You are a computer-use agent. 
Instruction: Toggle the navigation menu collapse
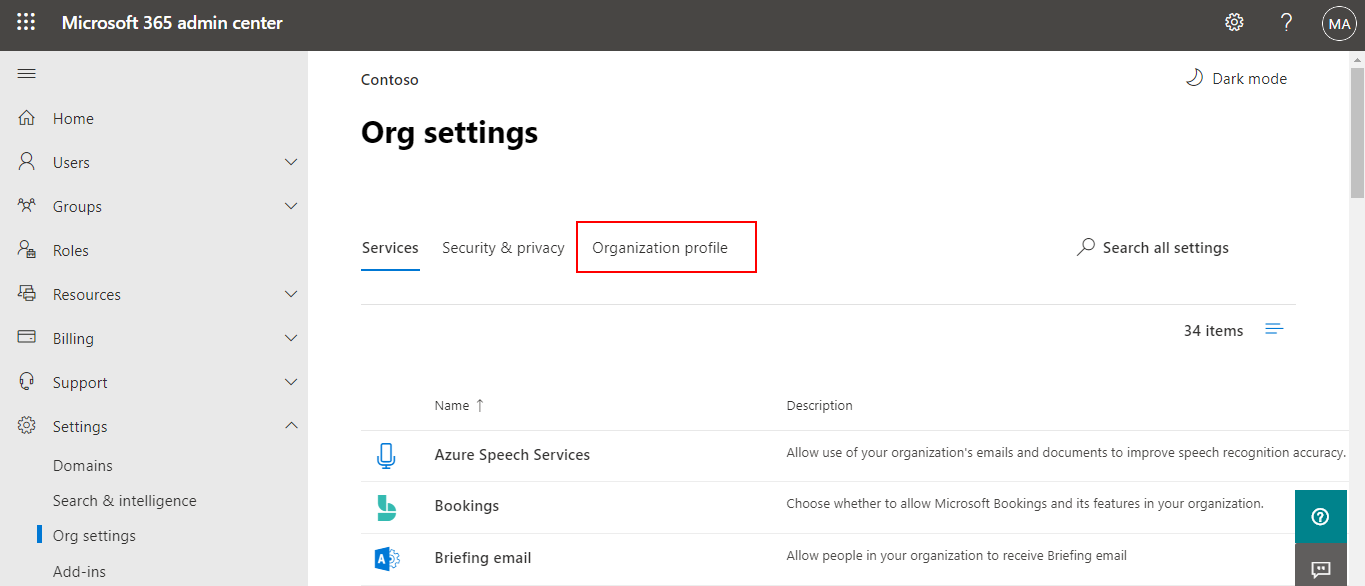tap(26, 72)
